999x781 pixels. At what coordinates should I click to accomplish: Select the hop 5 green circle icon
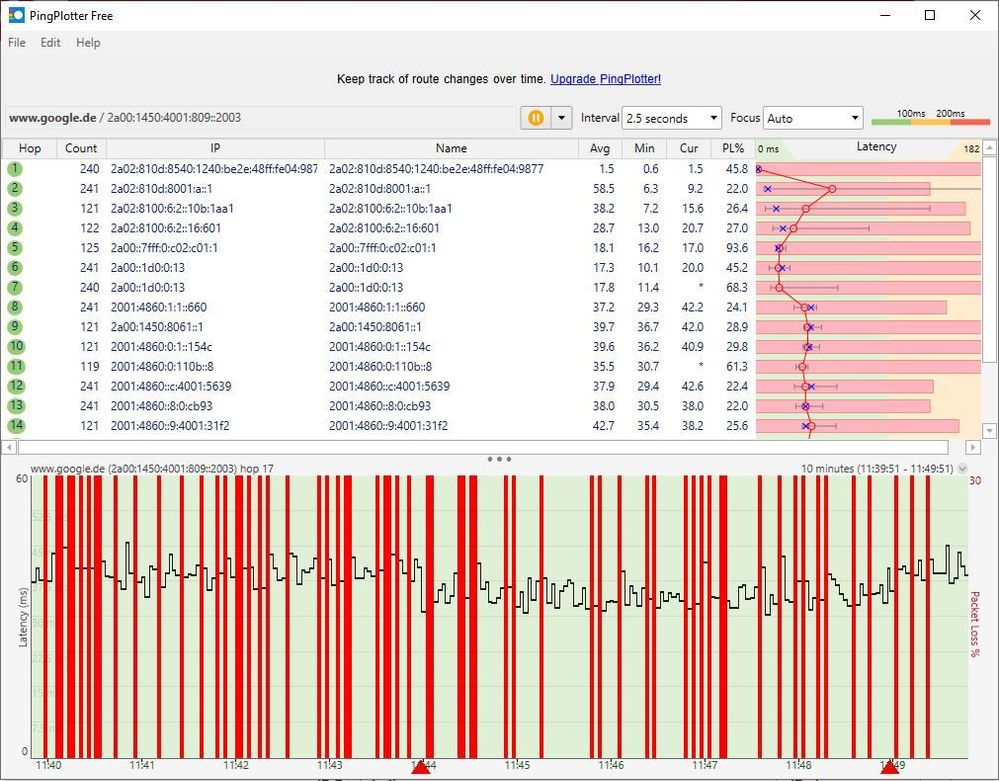pyautogui.click(x=15, y=248)
